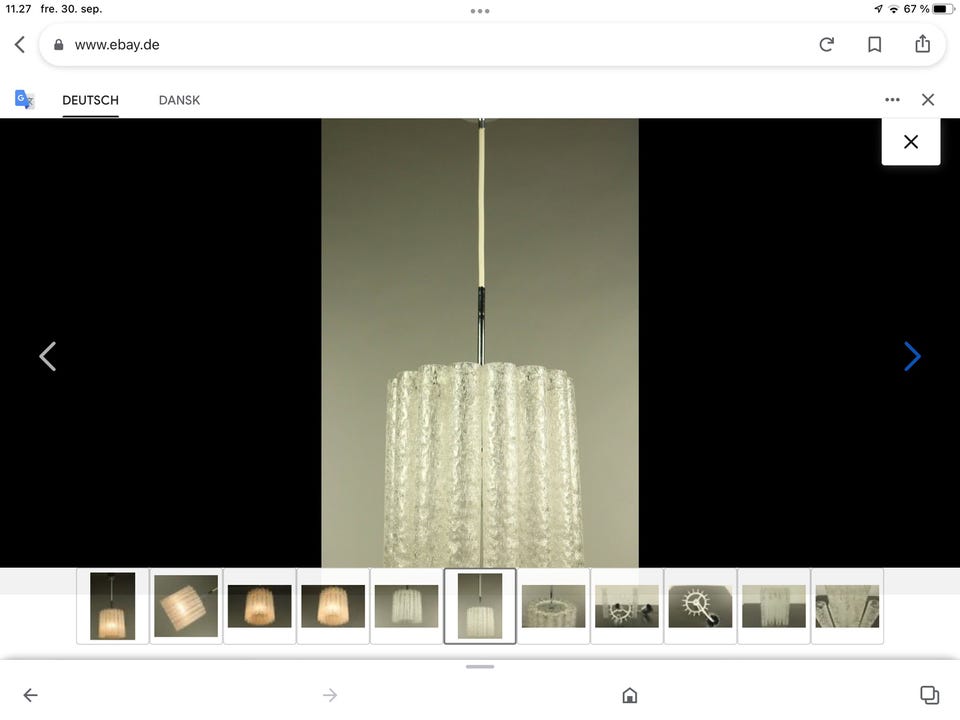Switch translation to DEUTSCH tab
960x720 pixels.
click(x=91, y=100)
